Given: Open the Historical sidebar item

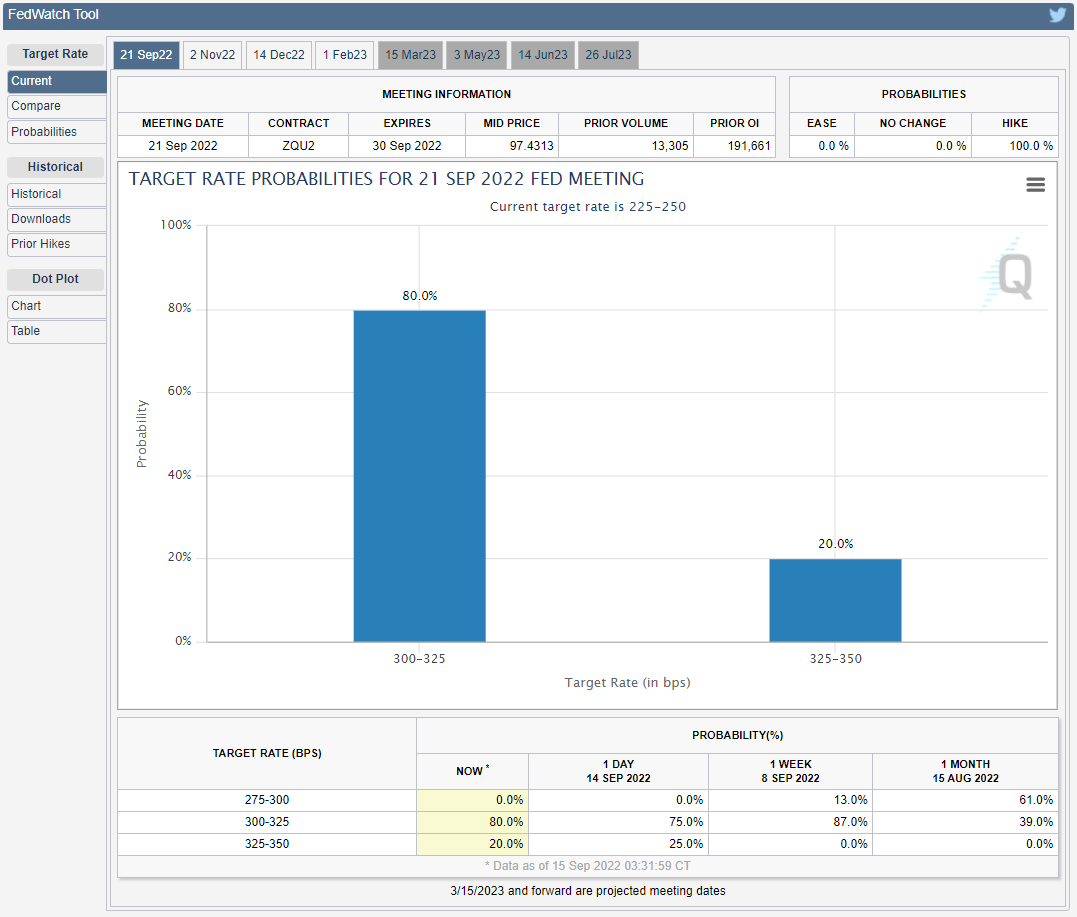Looking at the screenshot, I should click(x=56, y=194).
